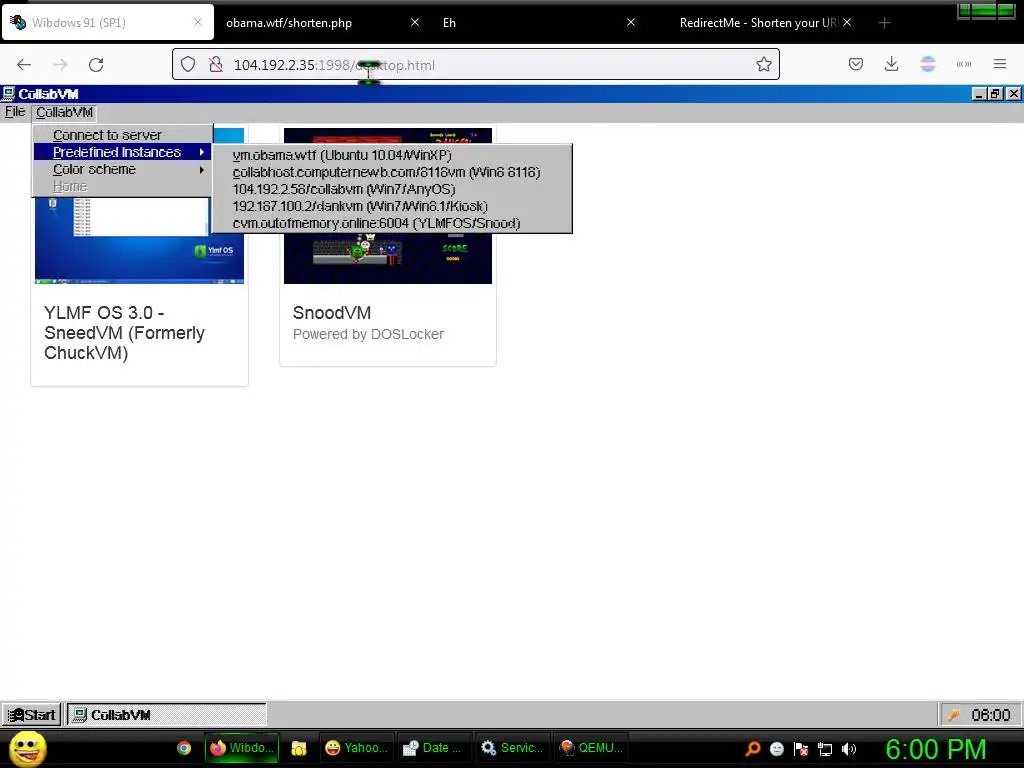Open the Servic... taskbar button

[x=513, y=748]
